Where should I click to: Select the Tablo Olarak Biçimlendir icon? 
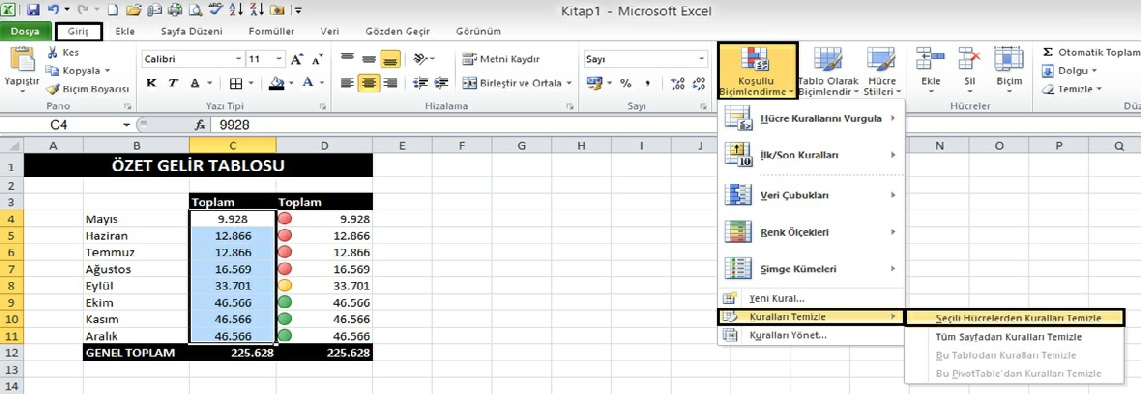coord(827,60)
